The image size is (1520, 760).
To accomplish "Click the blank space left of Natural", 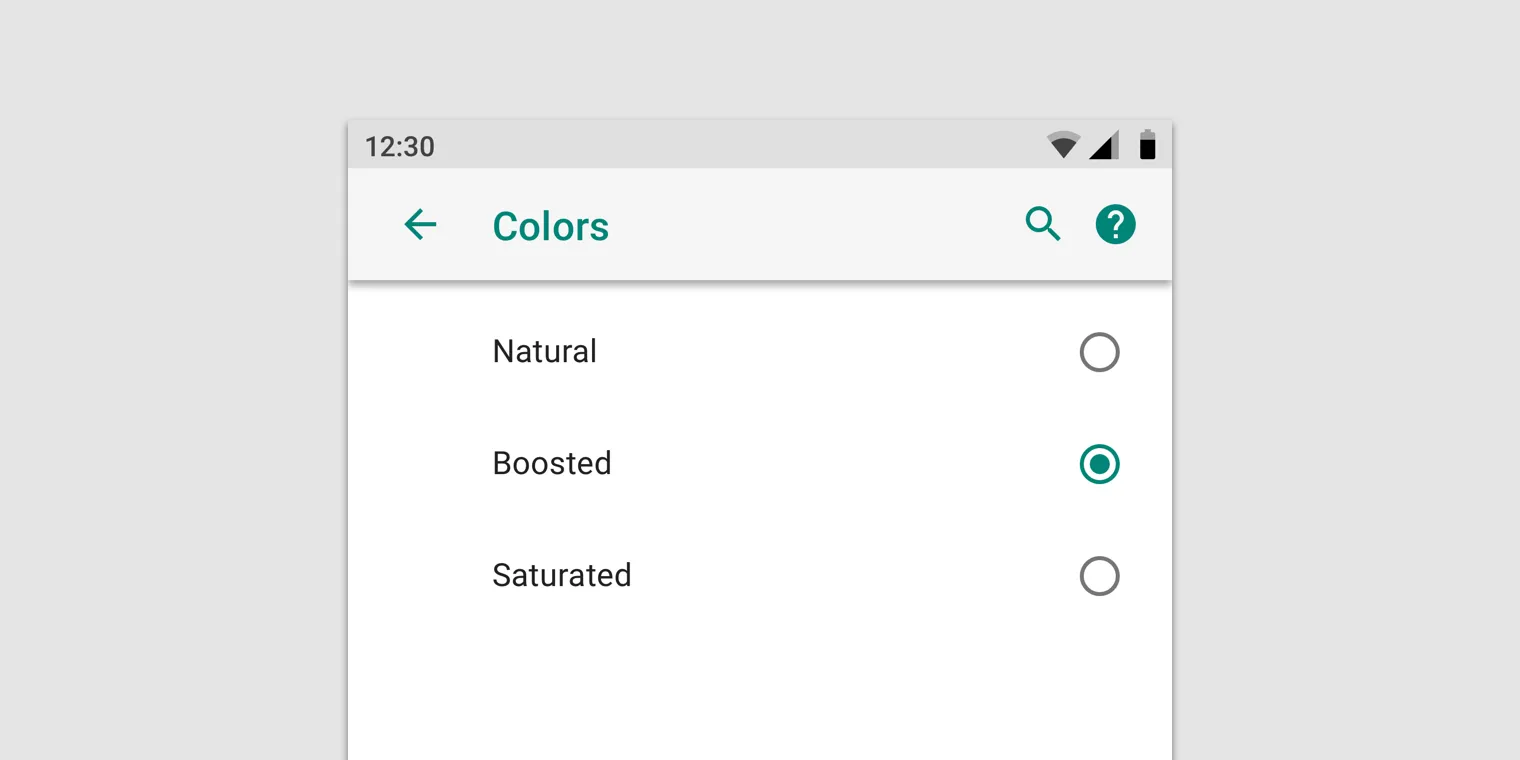I will [x=420, y=352].
